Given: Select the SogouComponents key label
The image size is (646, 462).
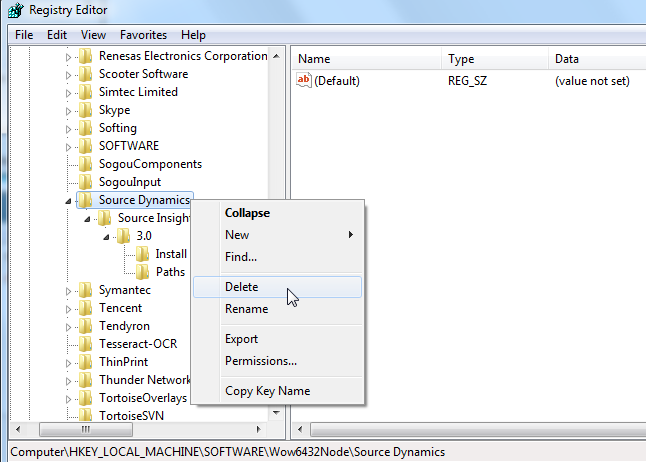Looking at the screenshot, I should 150,164.
